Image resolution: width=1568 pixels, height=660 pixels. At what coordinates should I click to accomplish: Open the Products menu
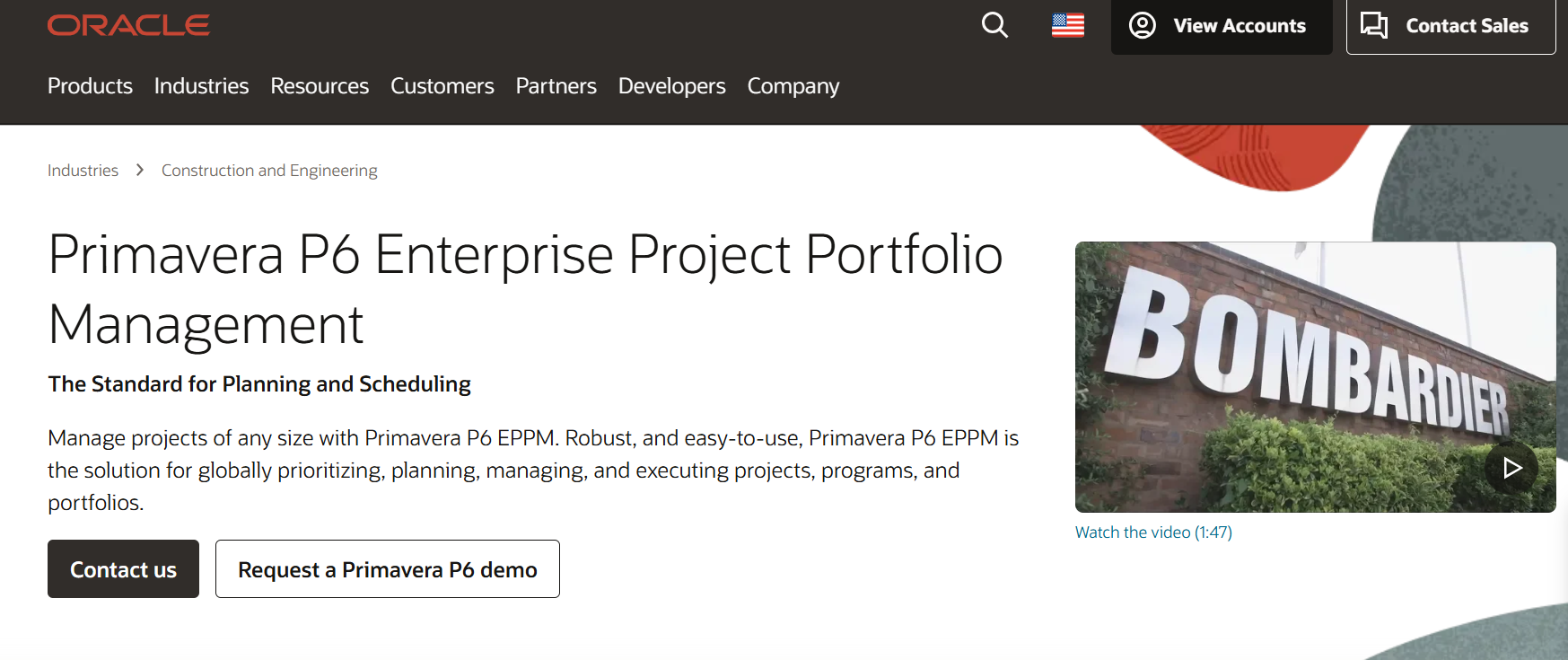(x=90, y=86)
